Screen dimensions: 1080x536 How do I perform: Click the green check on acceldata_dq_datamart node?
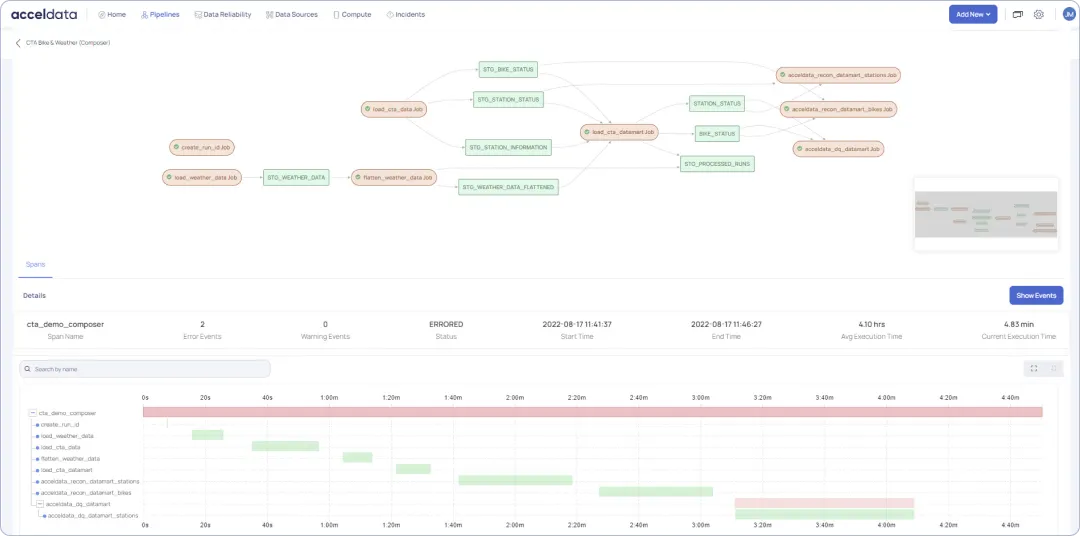(800, 149)
